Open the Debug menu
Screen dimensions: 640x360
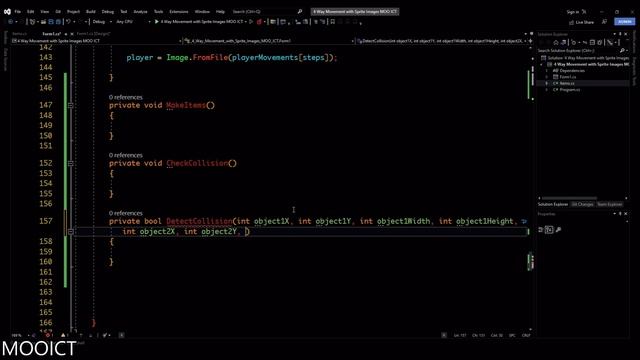(108, 12)
